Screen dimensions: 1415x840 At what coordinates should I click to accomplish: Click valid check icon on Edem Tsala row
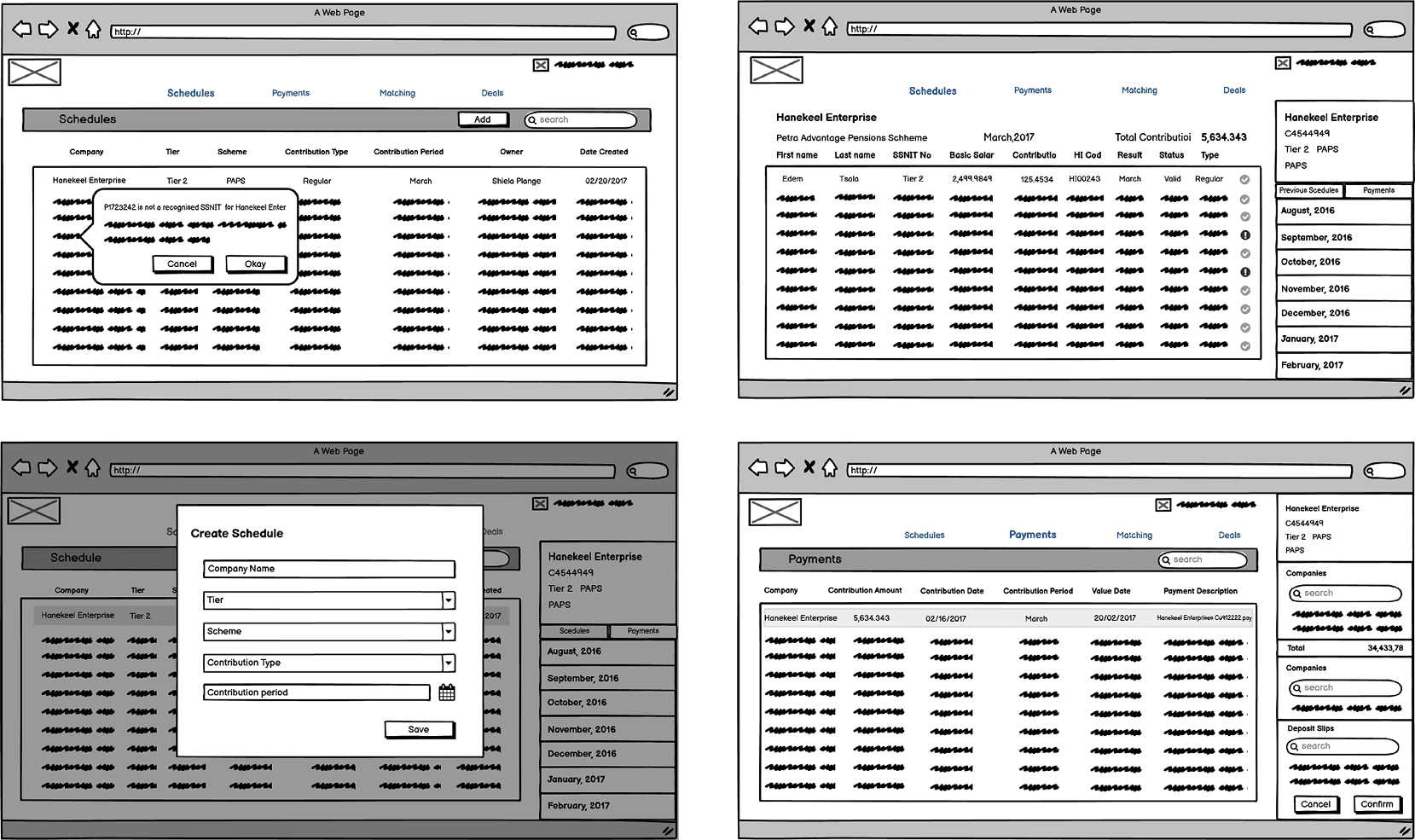point(1245,180)
